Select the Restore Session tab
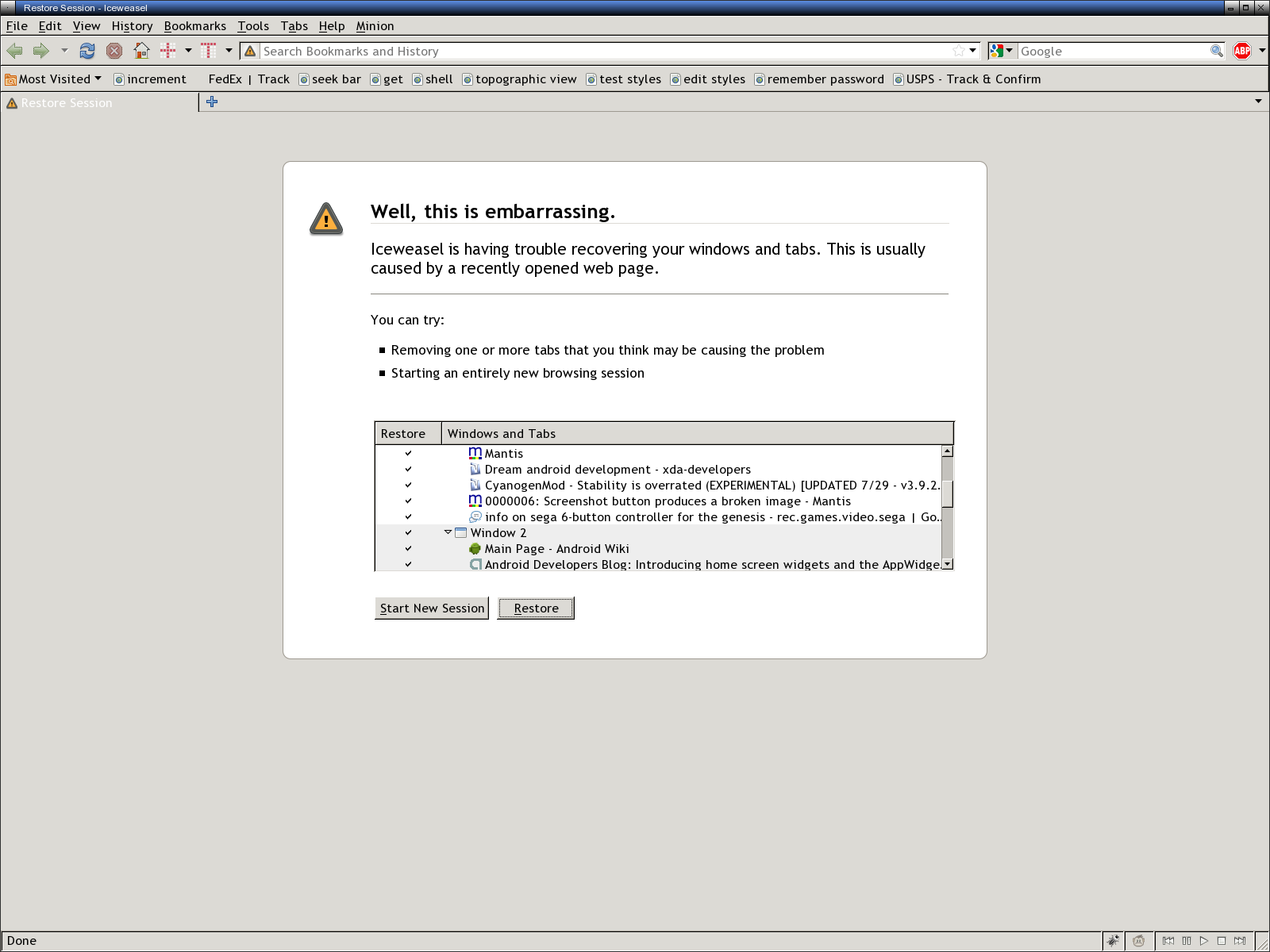 99,103
